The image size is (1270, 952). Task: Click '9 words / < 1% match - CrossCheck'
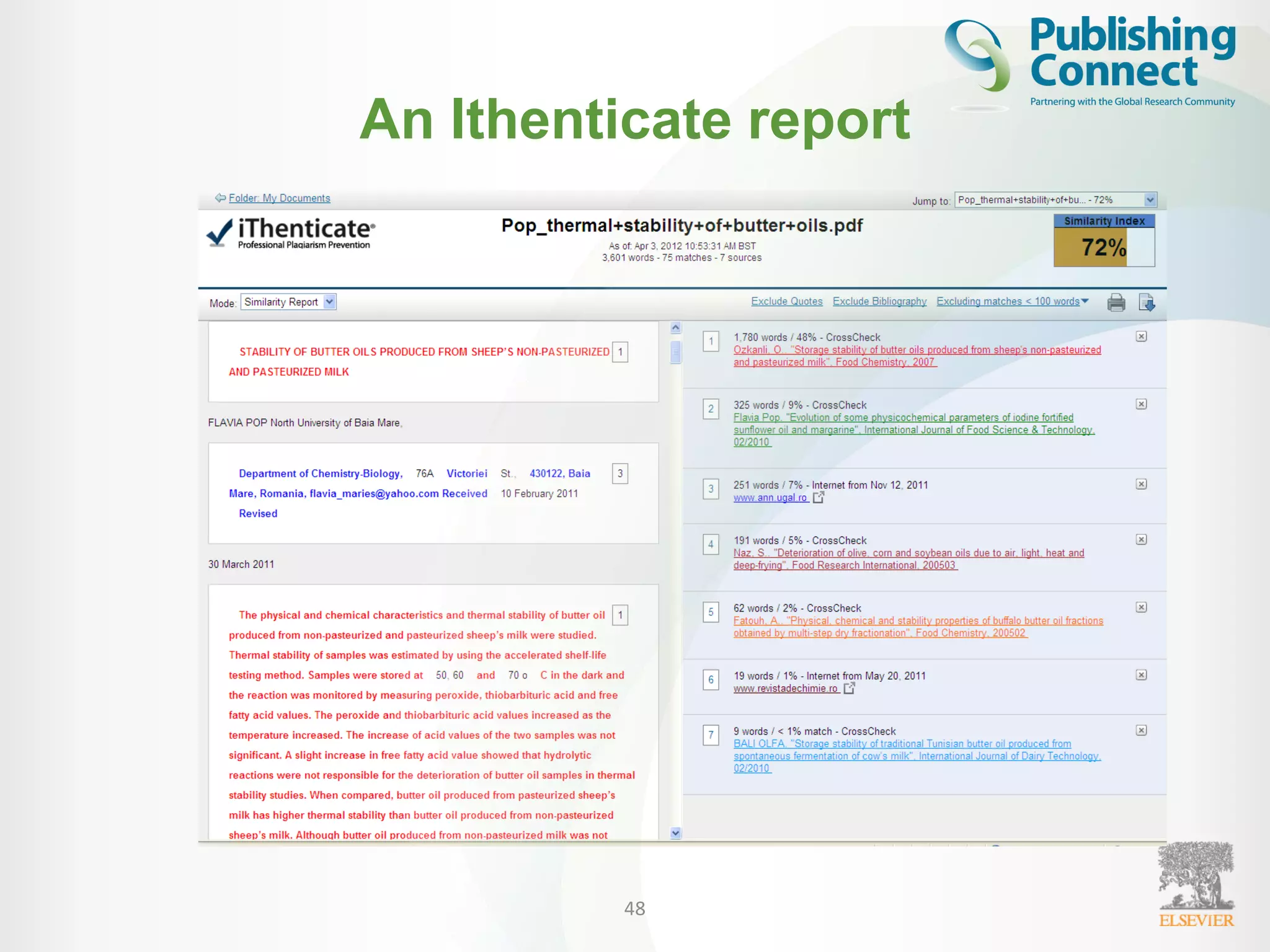coord(815,731)
